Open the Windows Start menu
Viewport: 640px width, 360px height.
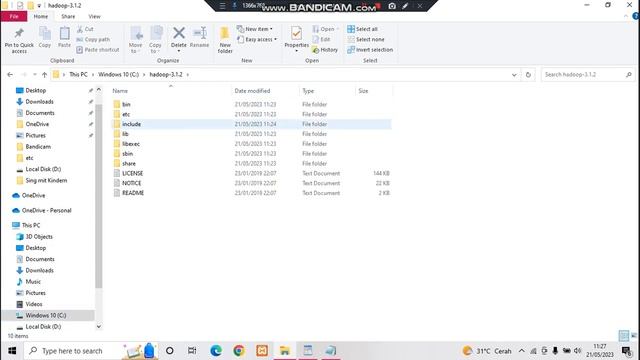click(12, 351)
